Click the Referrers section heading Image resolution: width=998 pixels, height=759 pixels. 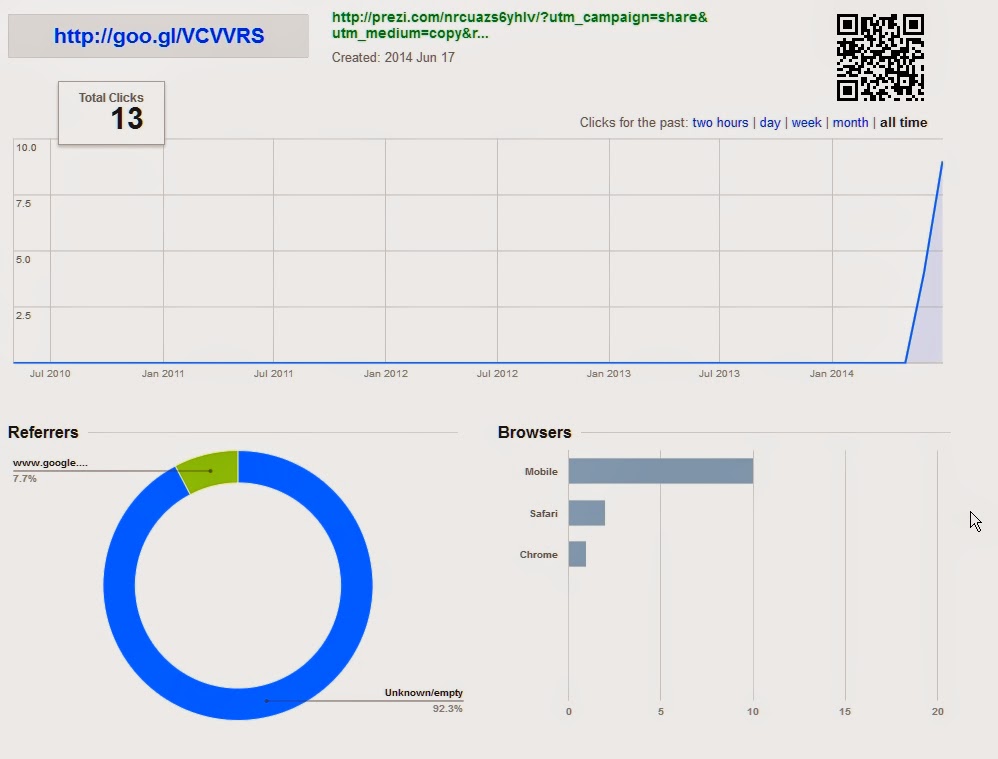click(x=43, y=432)
